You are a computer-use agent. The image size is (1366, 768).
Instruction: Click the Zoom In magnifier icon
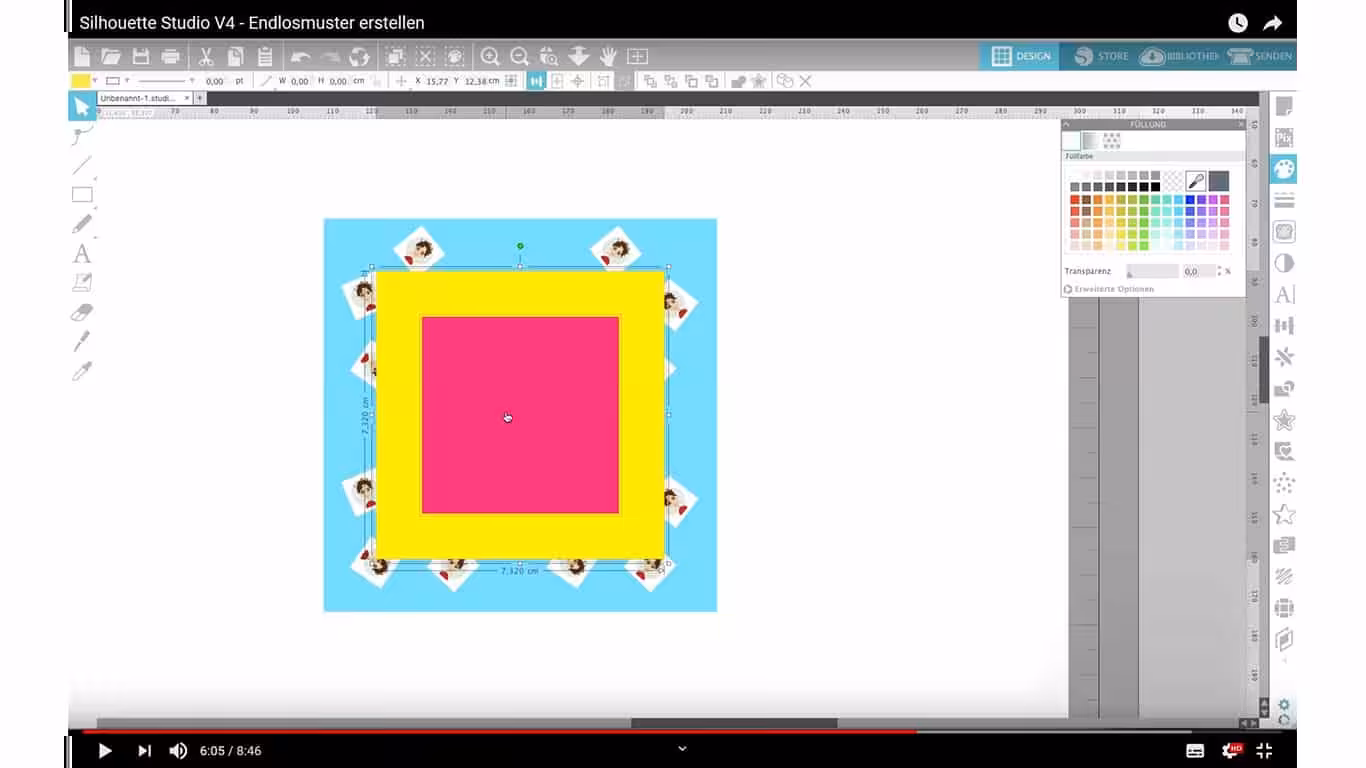tap(490, 57)
